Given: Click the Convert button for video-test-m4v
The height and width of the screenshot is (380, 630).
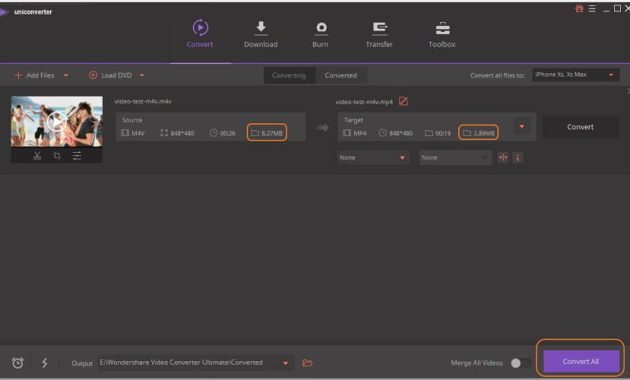Looking at the screenshot, I should 580,127.
